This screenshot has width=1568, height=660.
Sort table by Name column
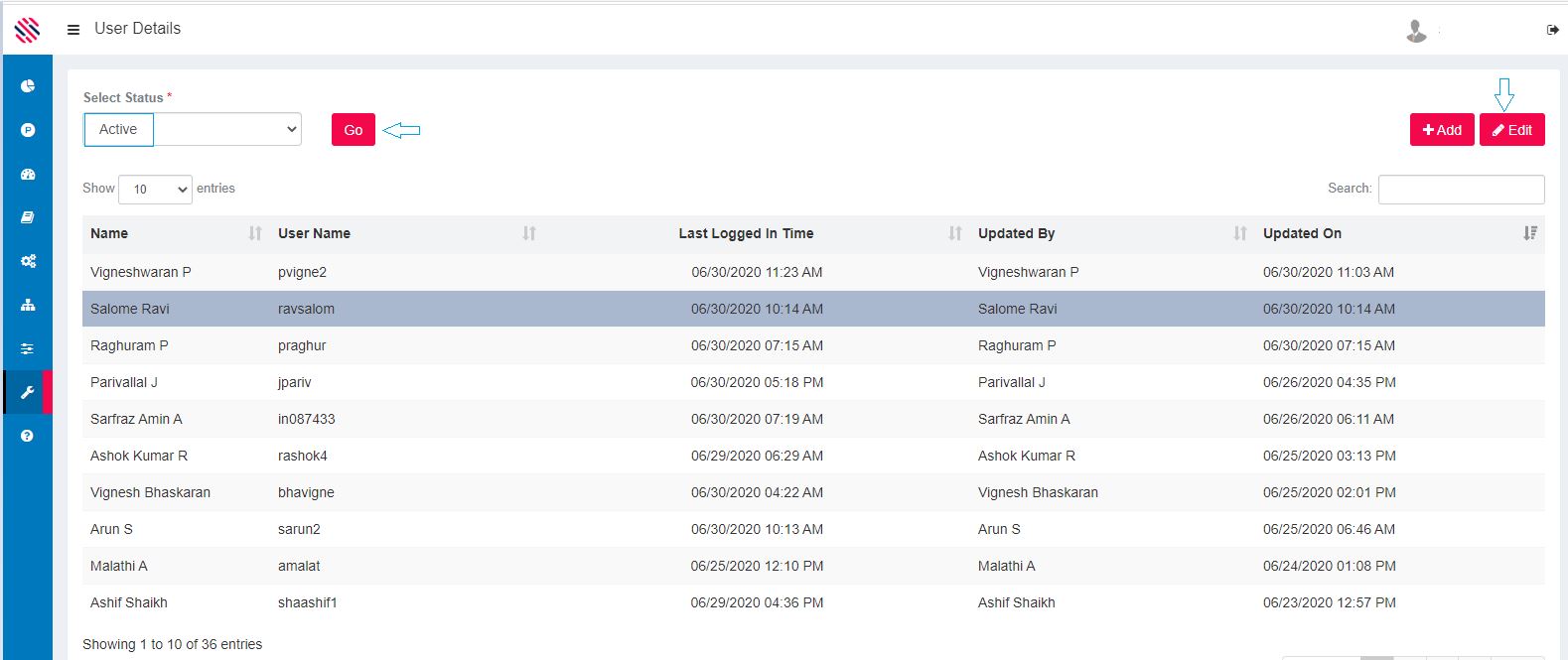click(x=109, y=233)
